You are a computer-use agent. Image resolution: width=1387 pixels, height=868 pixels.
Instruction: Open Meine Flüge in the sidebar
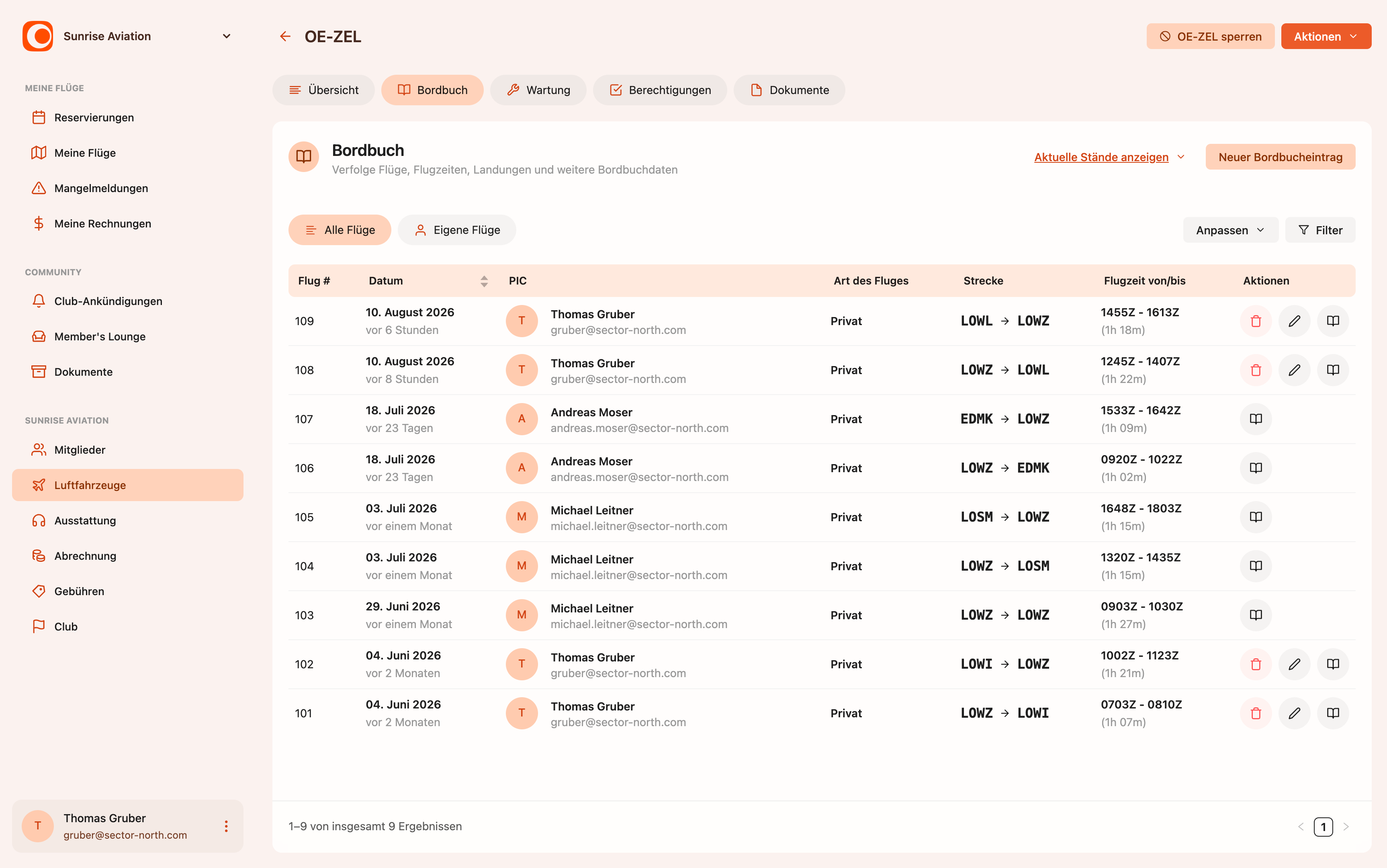127,153
